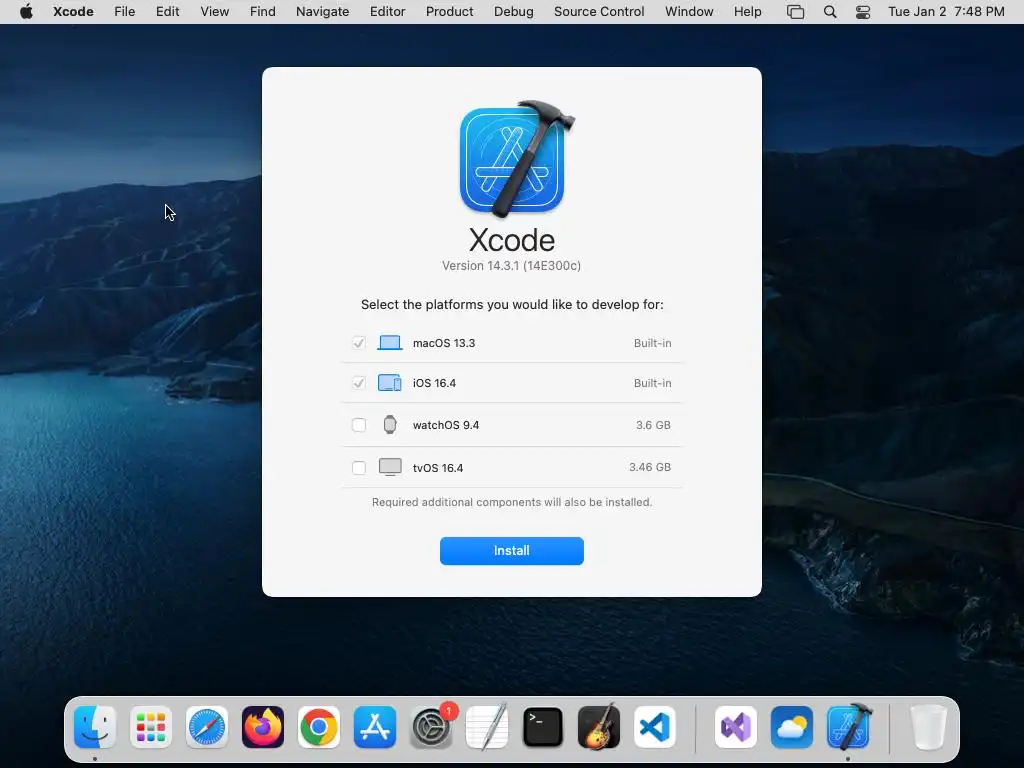1024x768 pixels.
Task: Enable the watchOS 9.4 checkbox
Action: (359, 425)
